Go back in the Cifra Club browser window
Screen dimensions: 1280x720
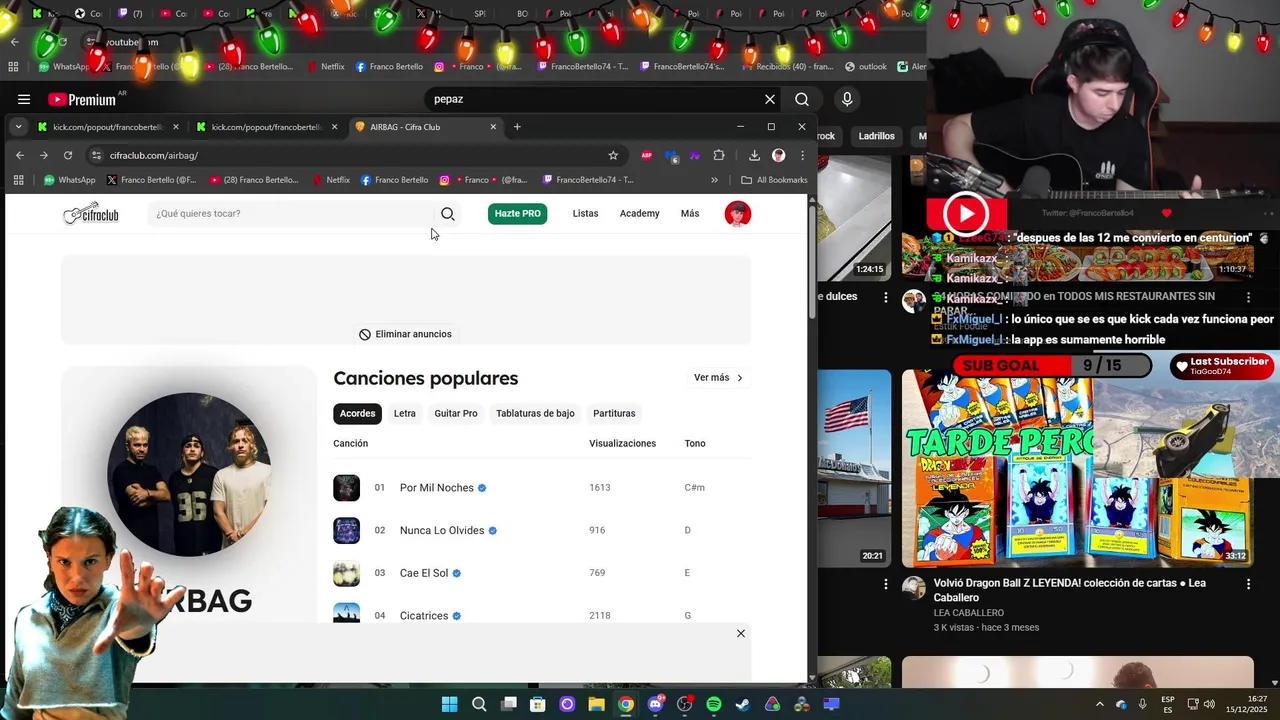[20, 155]
